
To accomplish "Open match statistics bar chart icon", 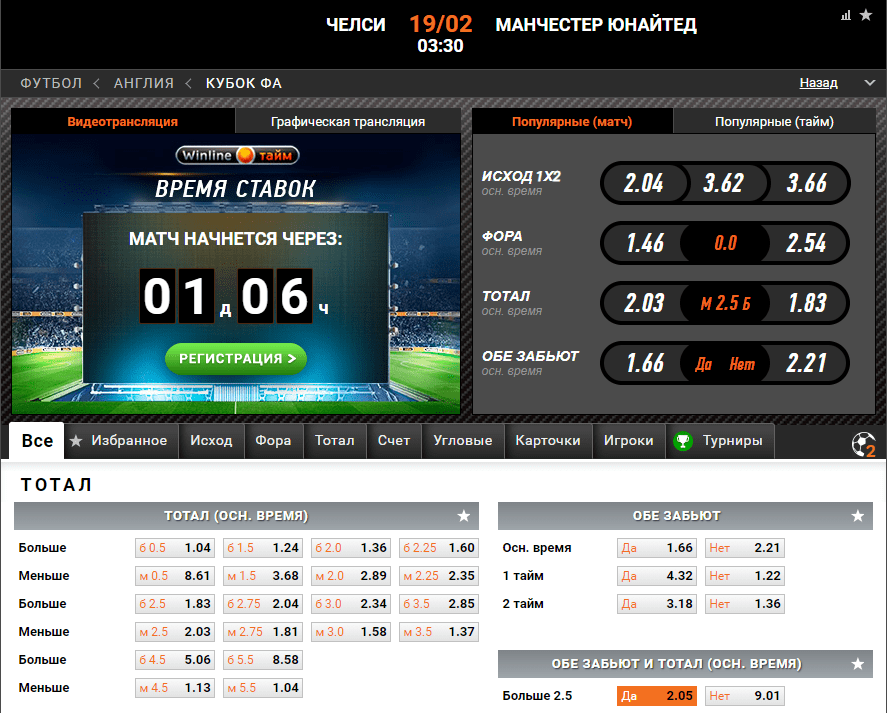I will (846, 15).
